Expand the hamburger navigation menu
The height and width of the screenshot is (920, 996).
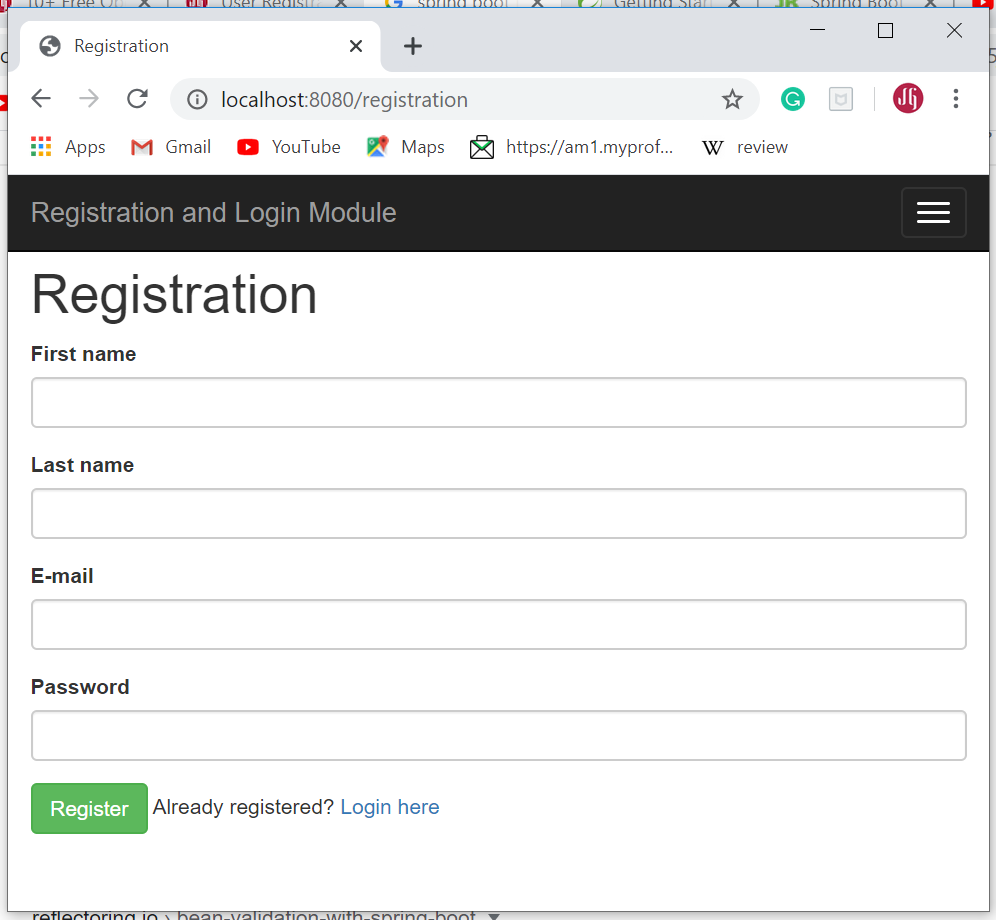[x=933, y=212]
